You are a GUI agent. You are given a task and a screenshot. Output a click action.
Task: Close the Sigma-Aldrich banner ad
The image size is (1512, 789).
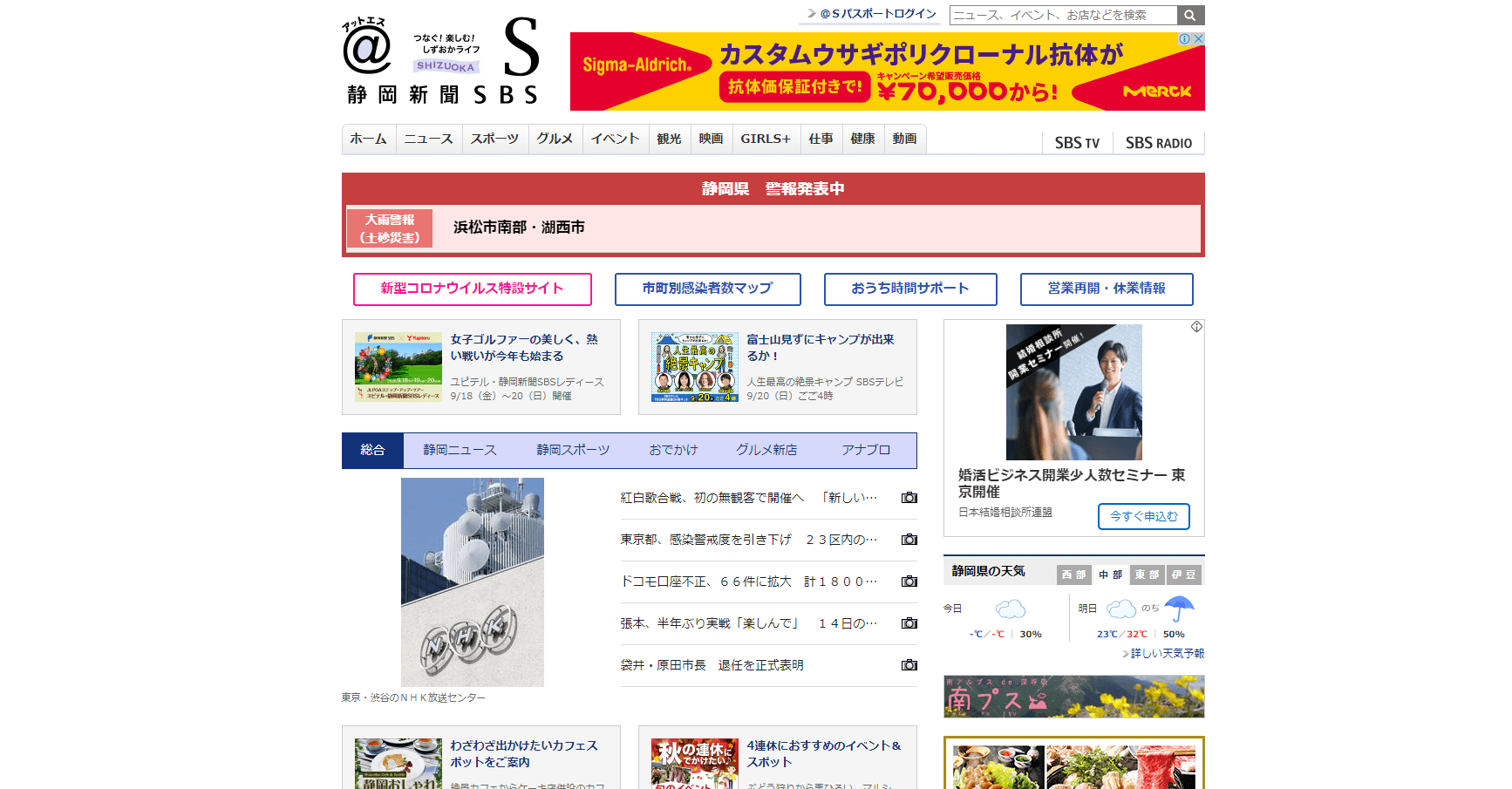(x=1198, y=38)
